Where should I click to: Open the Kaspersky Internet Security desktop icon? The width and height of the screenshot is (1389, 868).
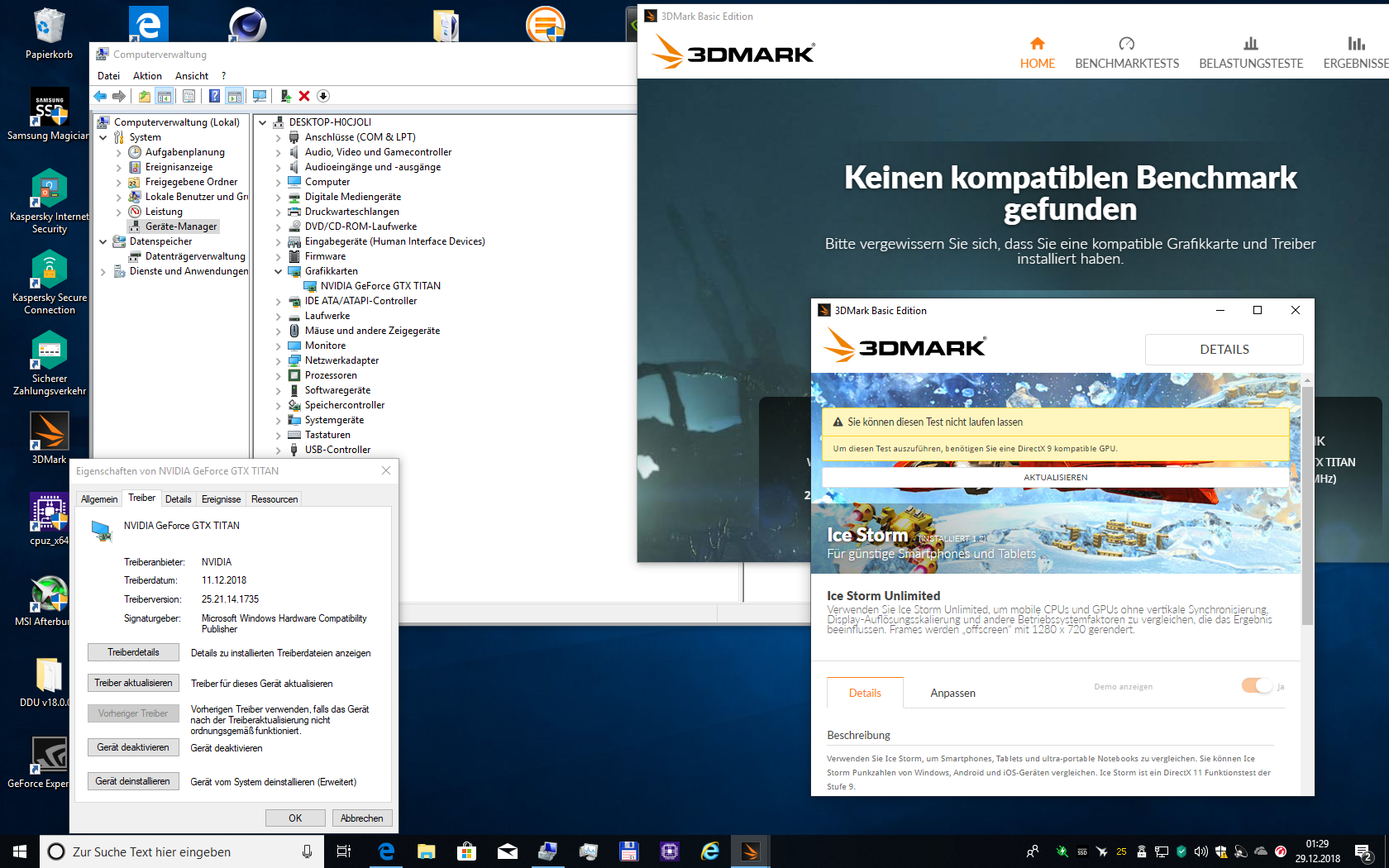pos(49,201)
